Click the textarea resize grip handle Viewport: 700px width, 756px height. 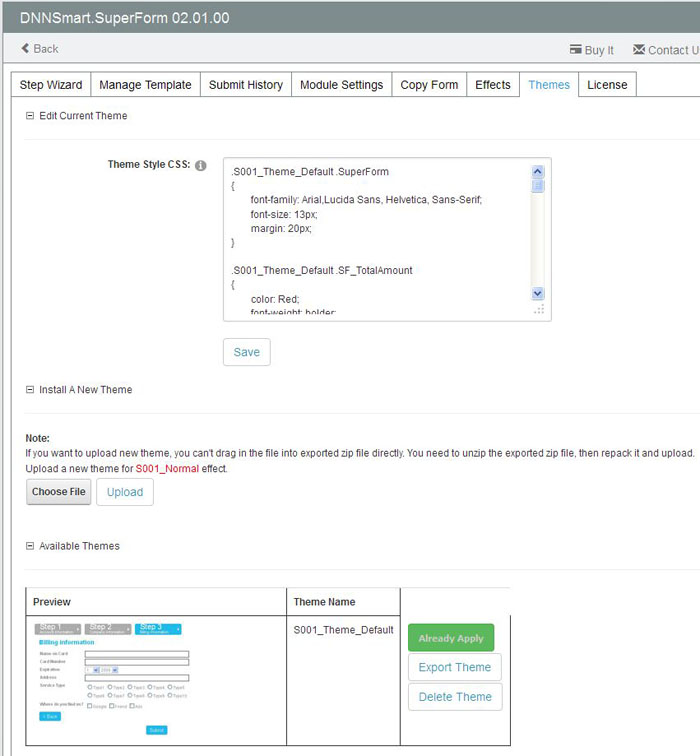click(x=539, y=310)
